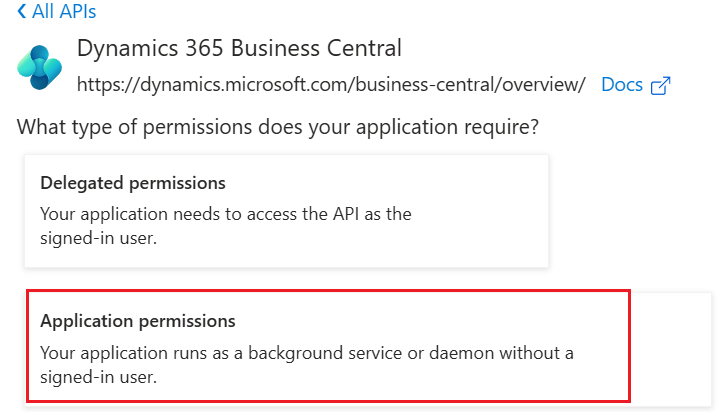Click the 'What type of permissions' question text

pos(278,127)
